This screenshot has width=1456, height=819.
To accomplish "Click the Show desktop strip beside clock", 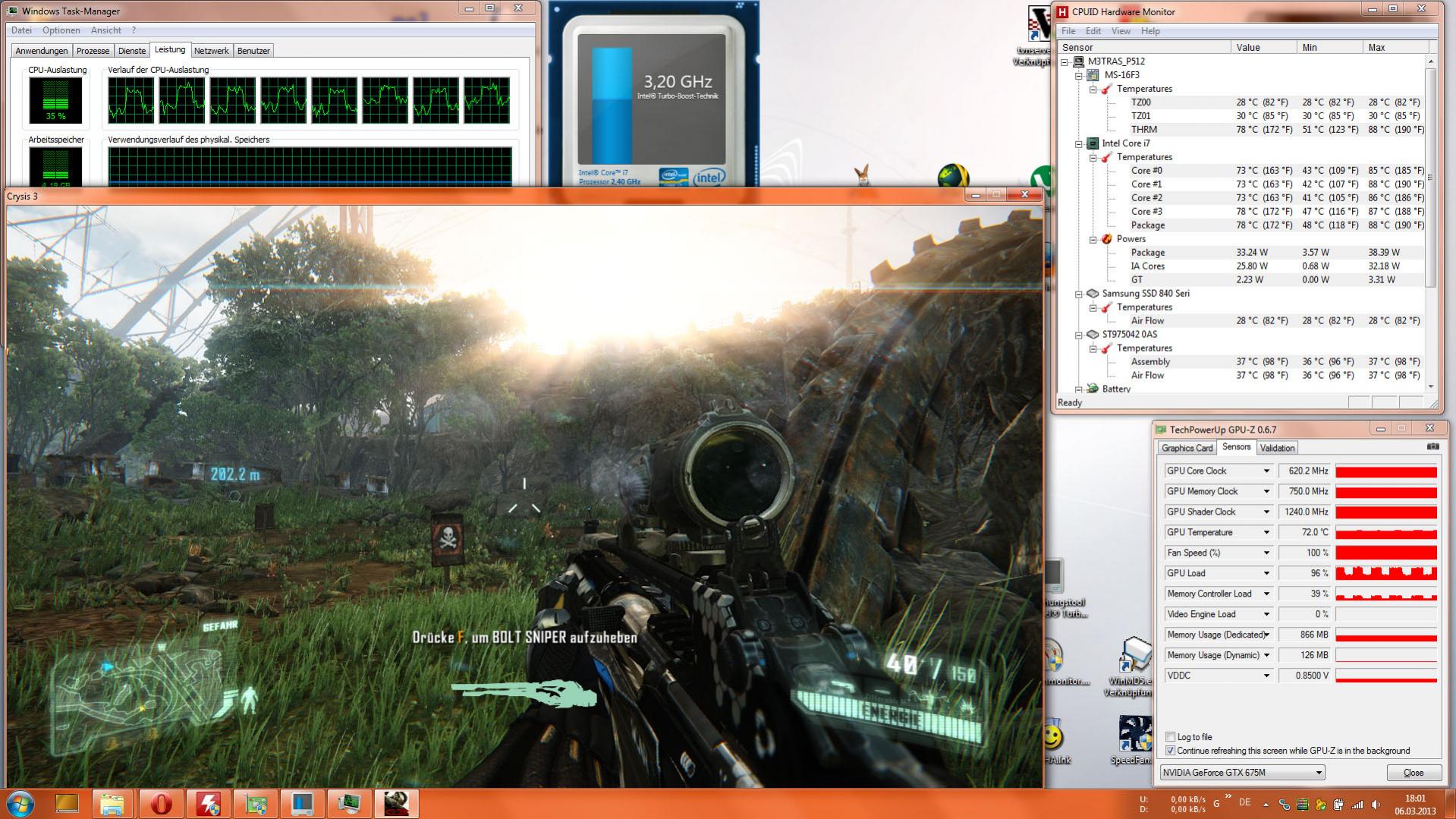I will tap(1450, 804).
